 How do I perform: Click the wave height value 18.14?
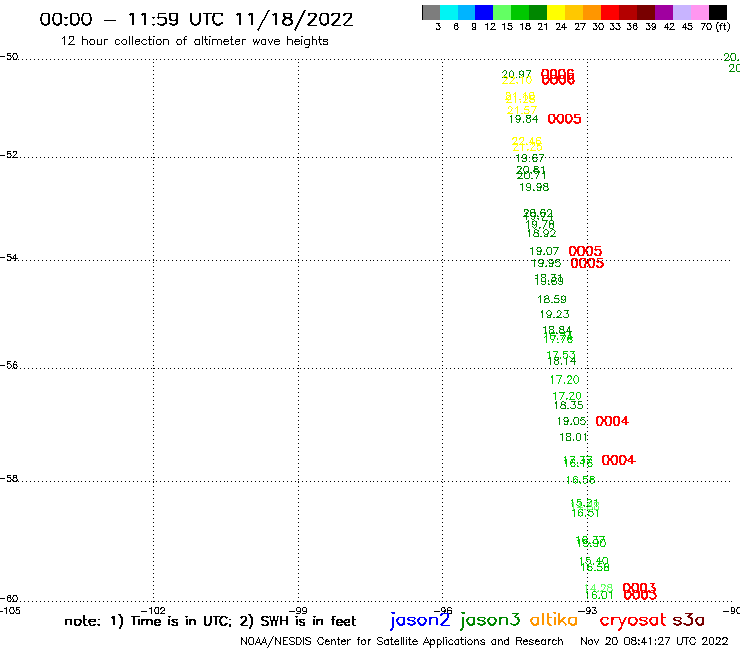pyautogui.click(x=562, y=361)
